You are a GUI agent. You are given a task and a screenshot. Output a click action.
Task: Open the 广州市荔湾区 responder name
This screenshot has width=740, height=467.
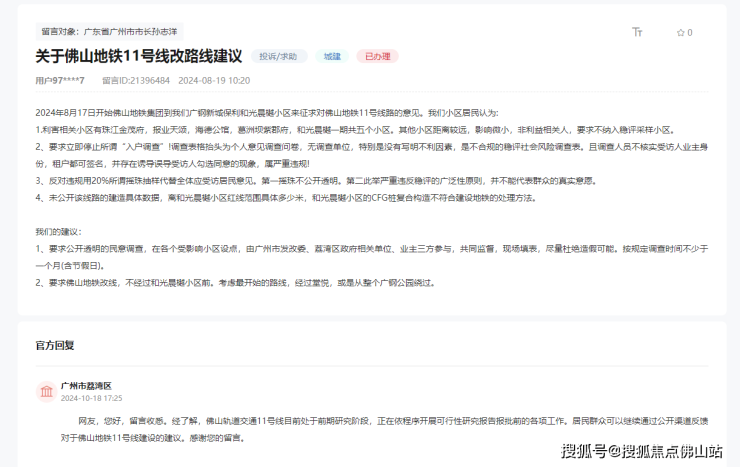[x=86, y=385]
